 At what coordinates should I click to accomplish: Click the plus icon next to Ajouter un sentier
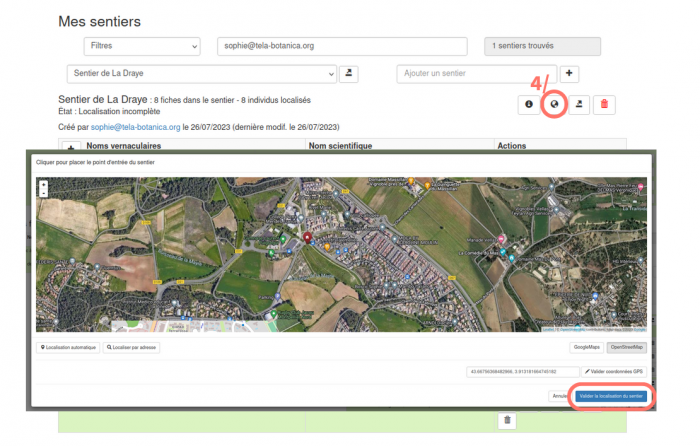[x=569, y=74]
